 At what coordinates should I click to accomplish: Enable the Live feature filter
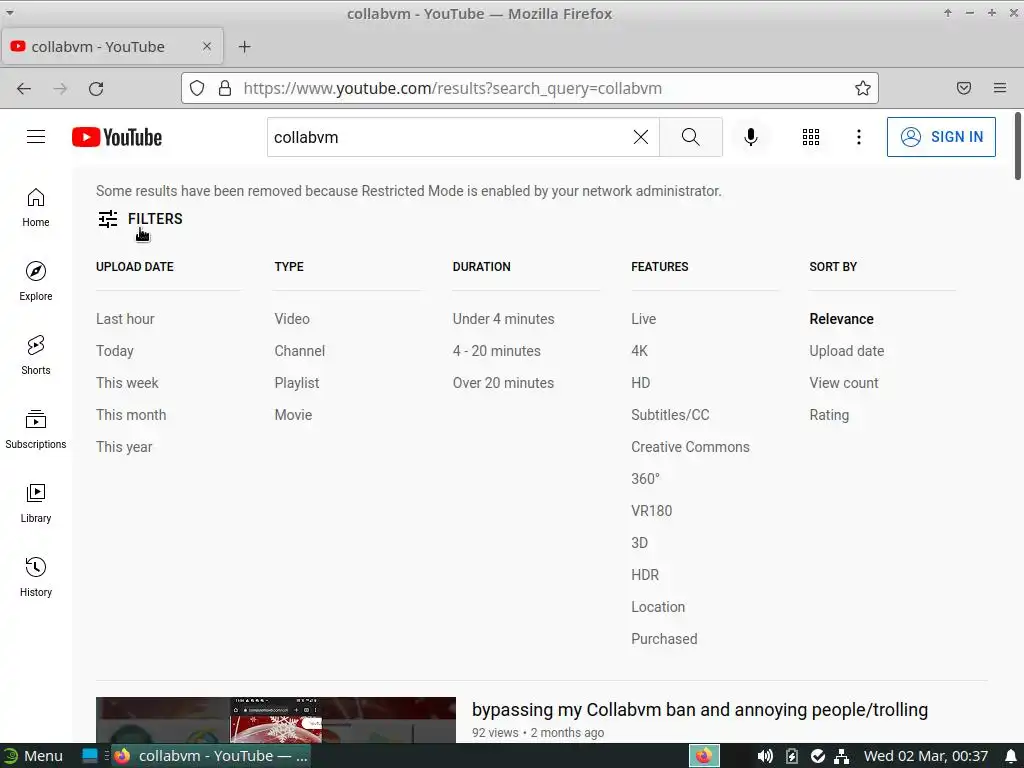pyautogui.click(x=643, y=319)
